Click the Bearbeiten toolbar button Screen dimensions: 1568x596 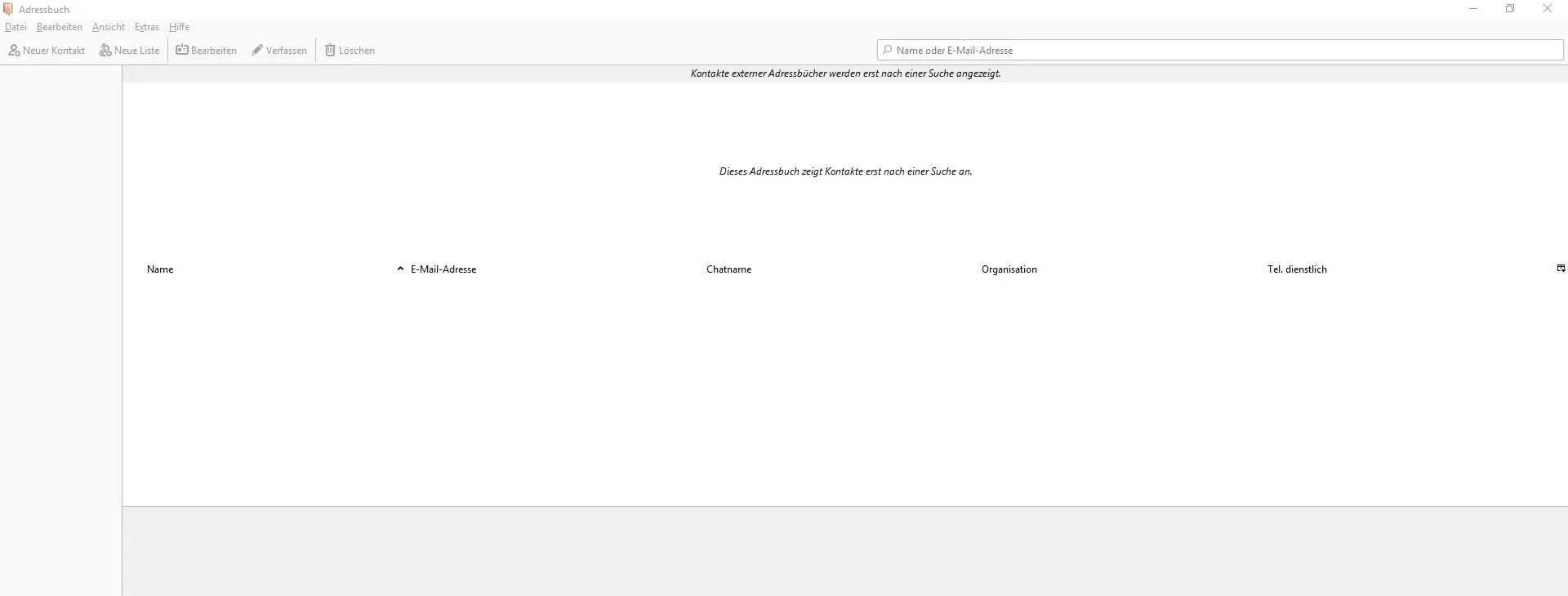pos(206,51)
